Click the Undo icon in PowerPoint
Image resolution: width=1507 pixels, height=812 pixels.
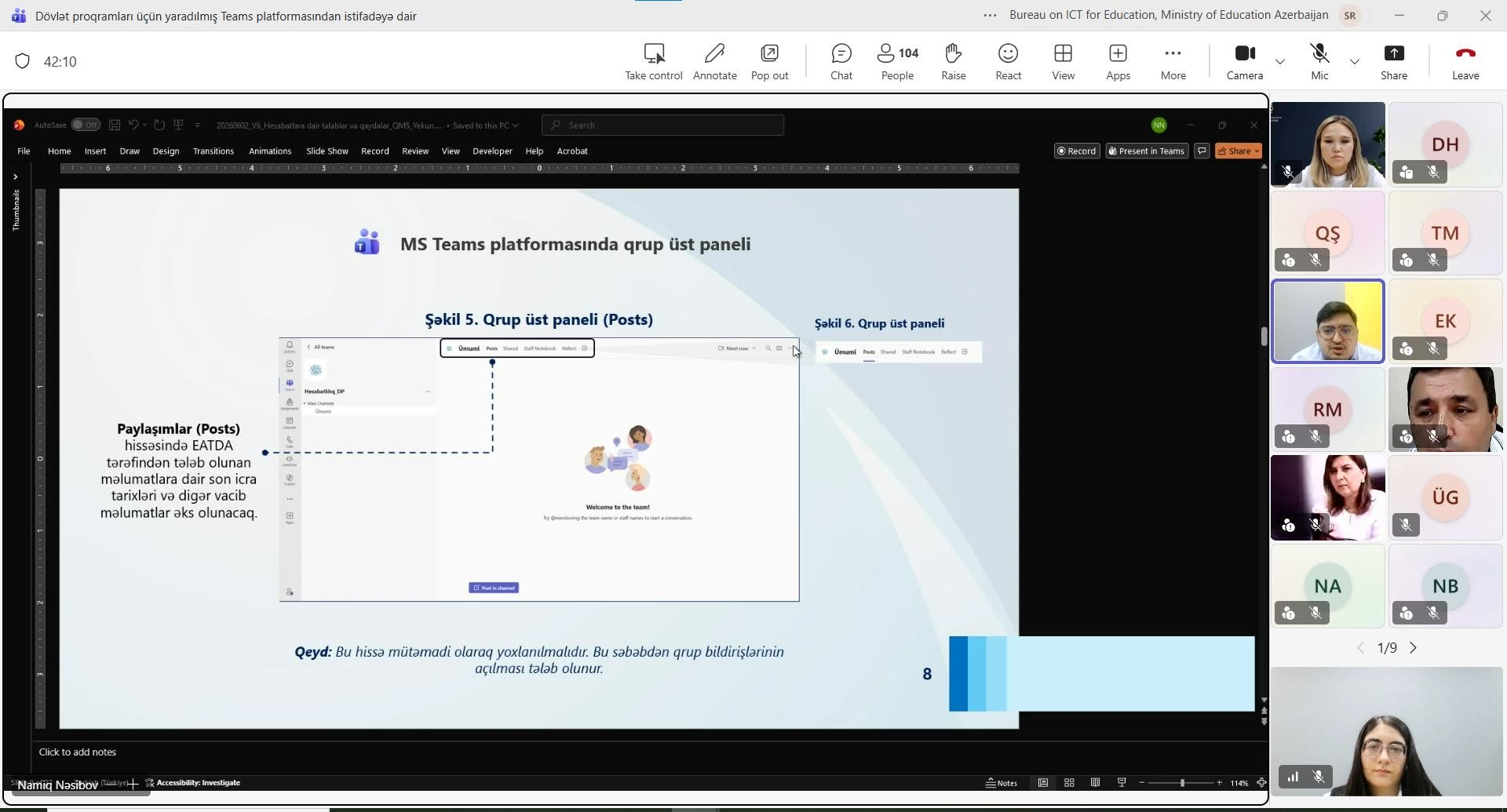(x=133, y=125)
